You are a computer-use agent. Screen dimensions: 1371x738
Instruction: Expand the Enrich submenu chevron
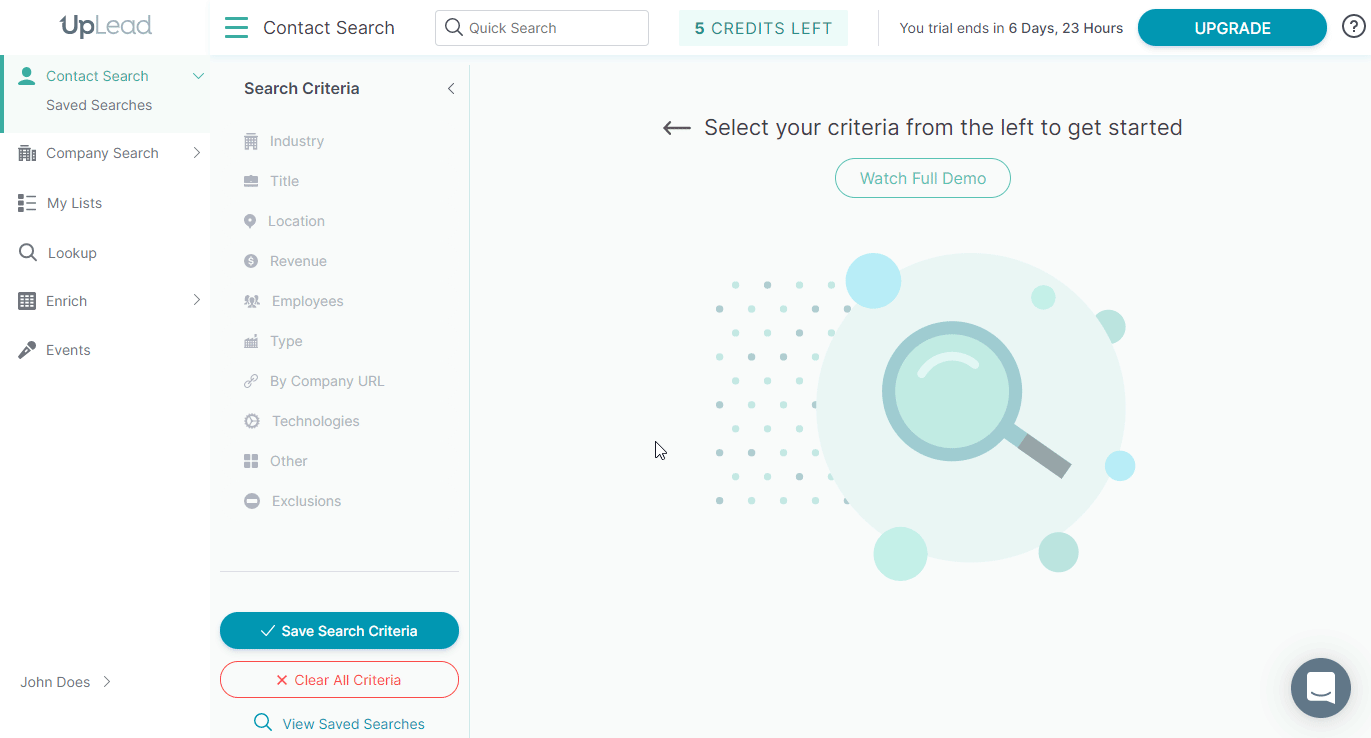click(x=197, y=300)
